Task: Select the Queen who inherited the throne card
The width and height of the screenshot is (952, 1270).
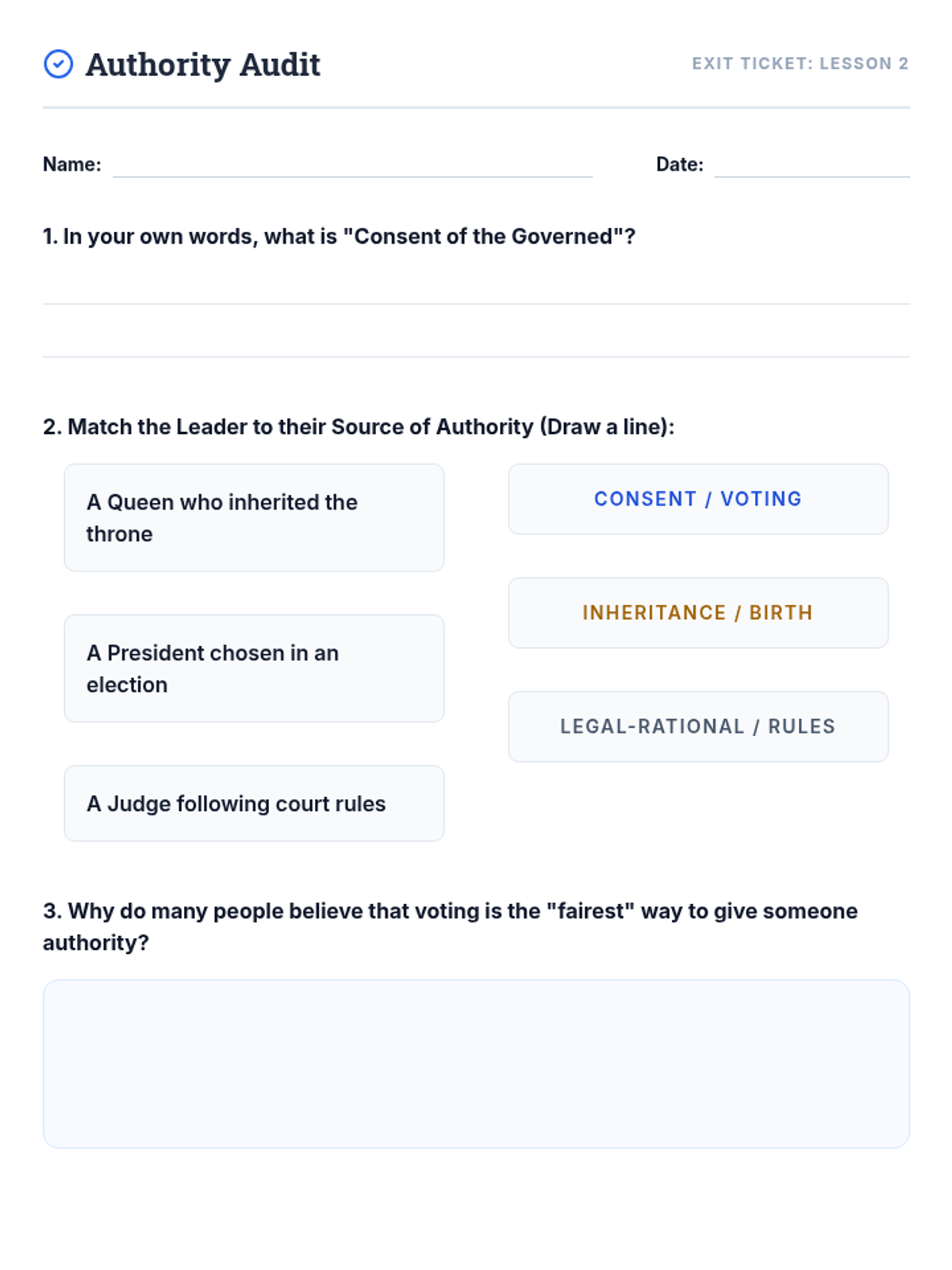Action: (254, 518)
